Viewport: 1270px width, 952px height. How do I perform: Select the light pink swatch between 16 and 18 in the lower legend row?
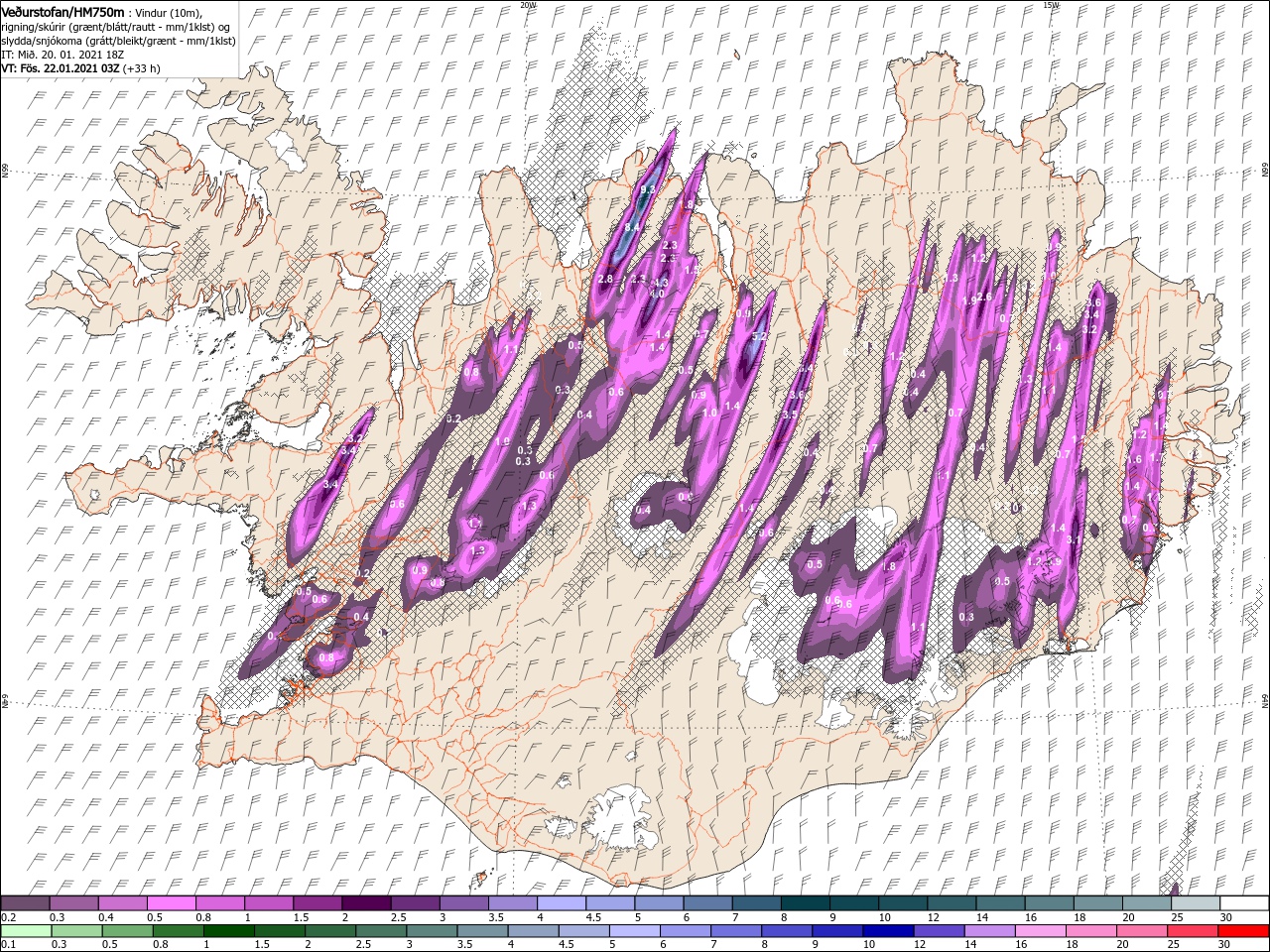tap(1041, 931)
